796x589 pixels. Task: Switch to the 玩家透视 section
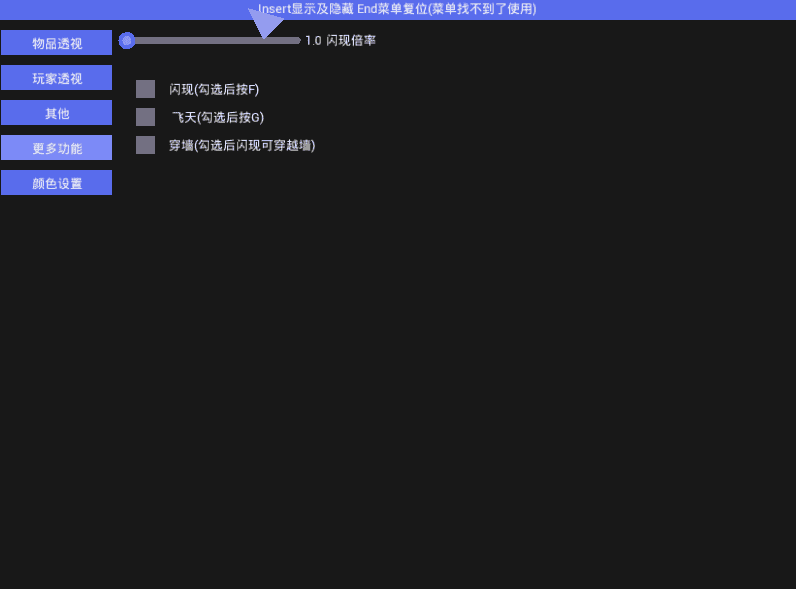click(x=56, y=78)
